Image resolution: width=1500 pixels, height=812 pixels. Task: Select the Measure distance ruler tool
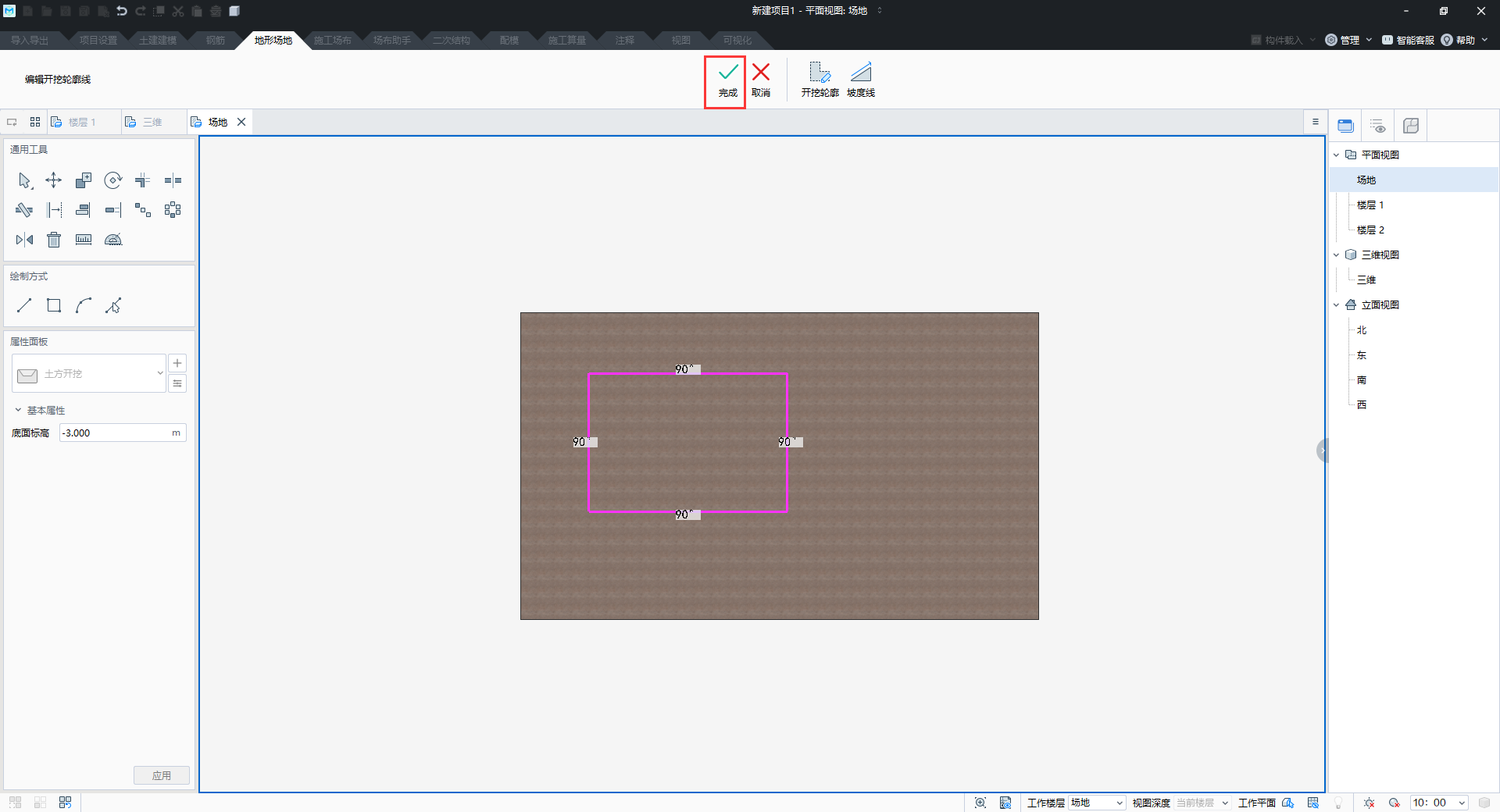[84, 240]
